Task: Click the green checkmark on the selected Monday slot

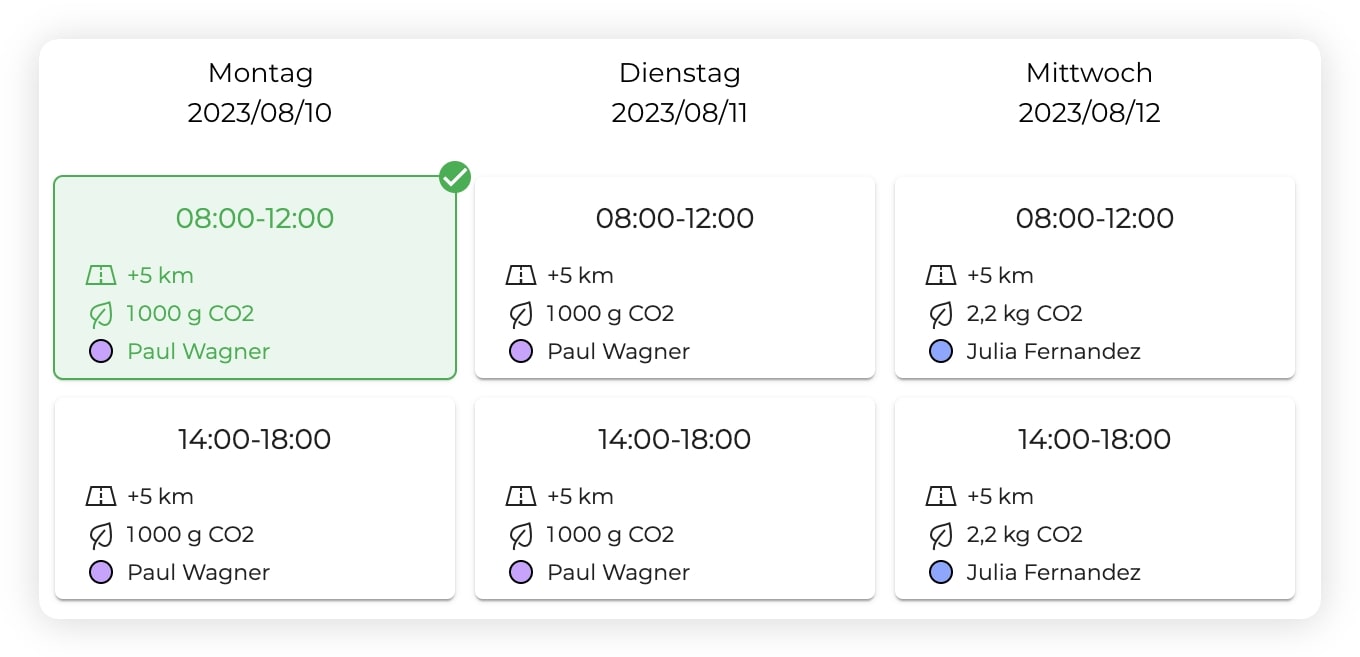Action: click(x=455, y=177)
